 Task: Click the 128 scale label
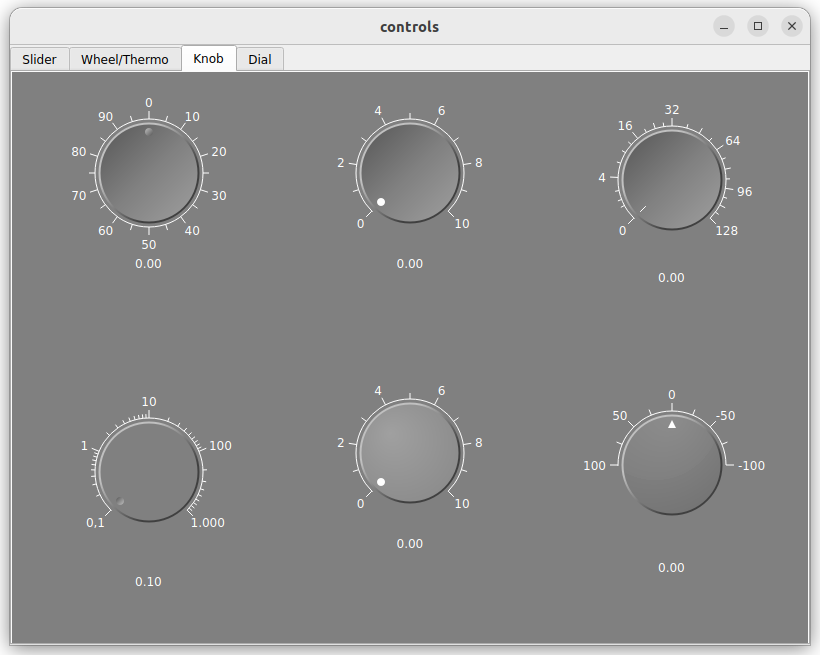click(726, 231)
